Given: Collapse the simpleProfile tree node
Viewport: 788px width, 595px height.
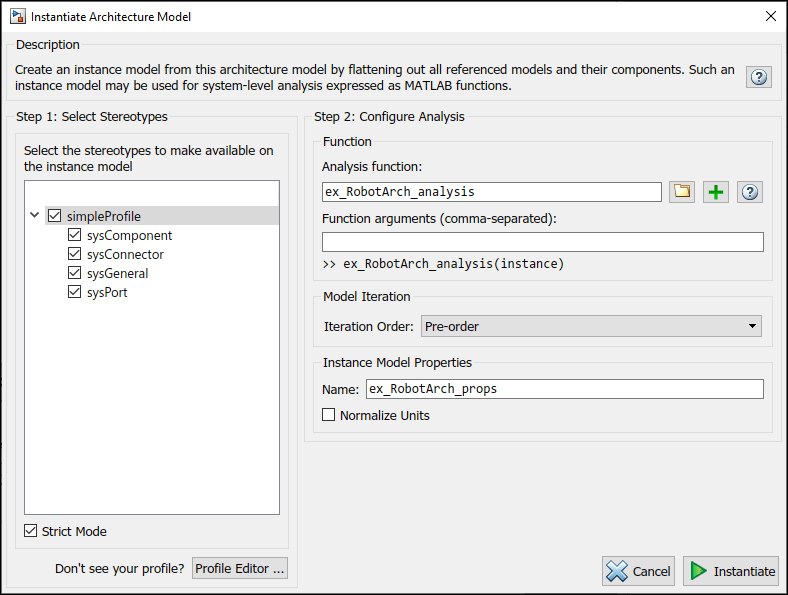Looking at the screenshot, I should 35,216.
